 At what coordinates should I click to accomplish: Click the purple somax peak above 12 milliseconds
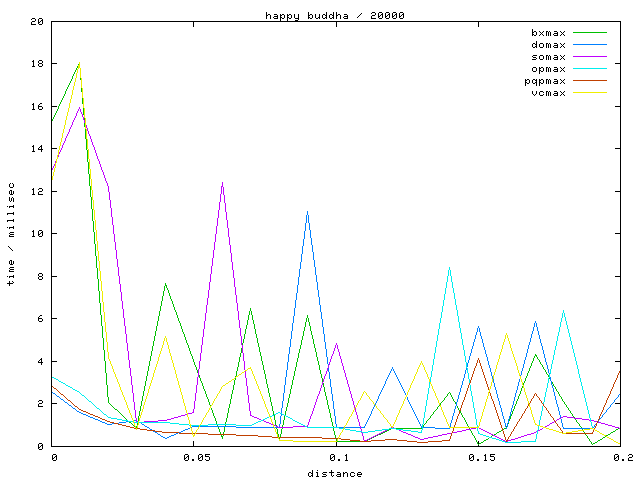(223, 182)
